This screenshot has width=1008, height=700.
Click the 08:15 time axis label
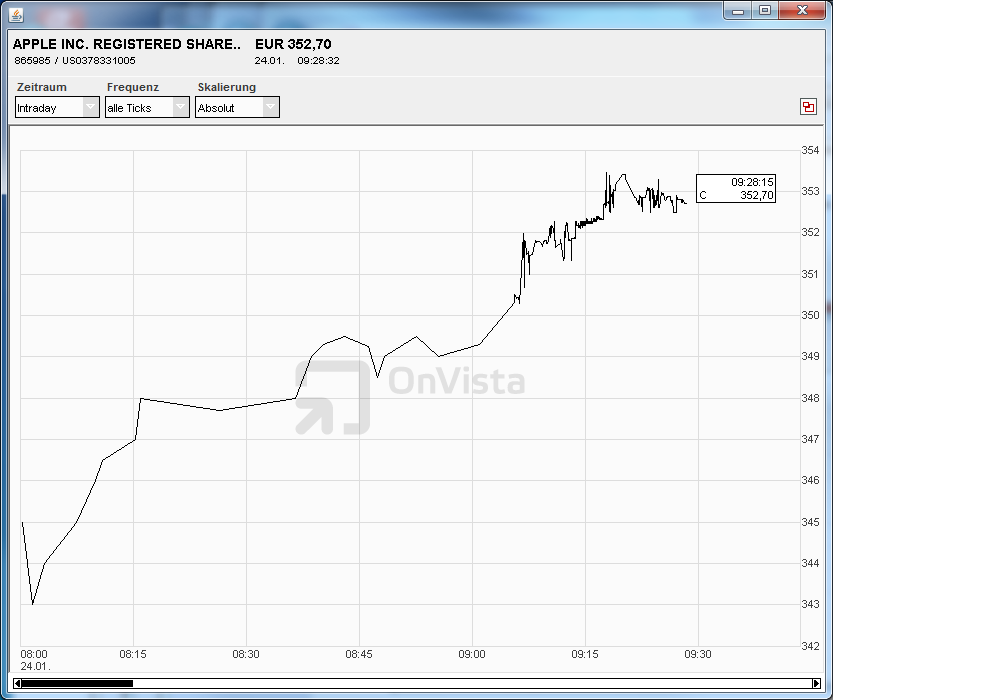click(133, 654)
